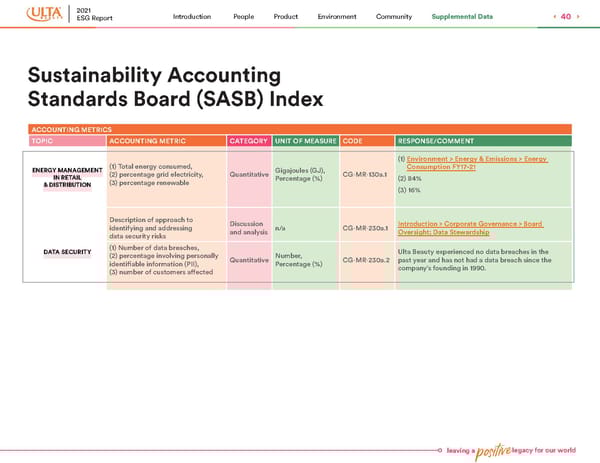
Task: Go to next page with right arrow
Action: click(578, 16)
